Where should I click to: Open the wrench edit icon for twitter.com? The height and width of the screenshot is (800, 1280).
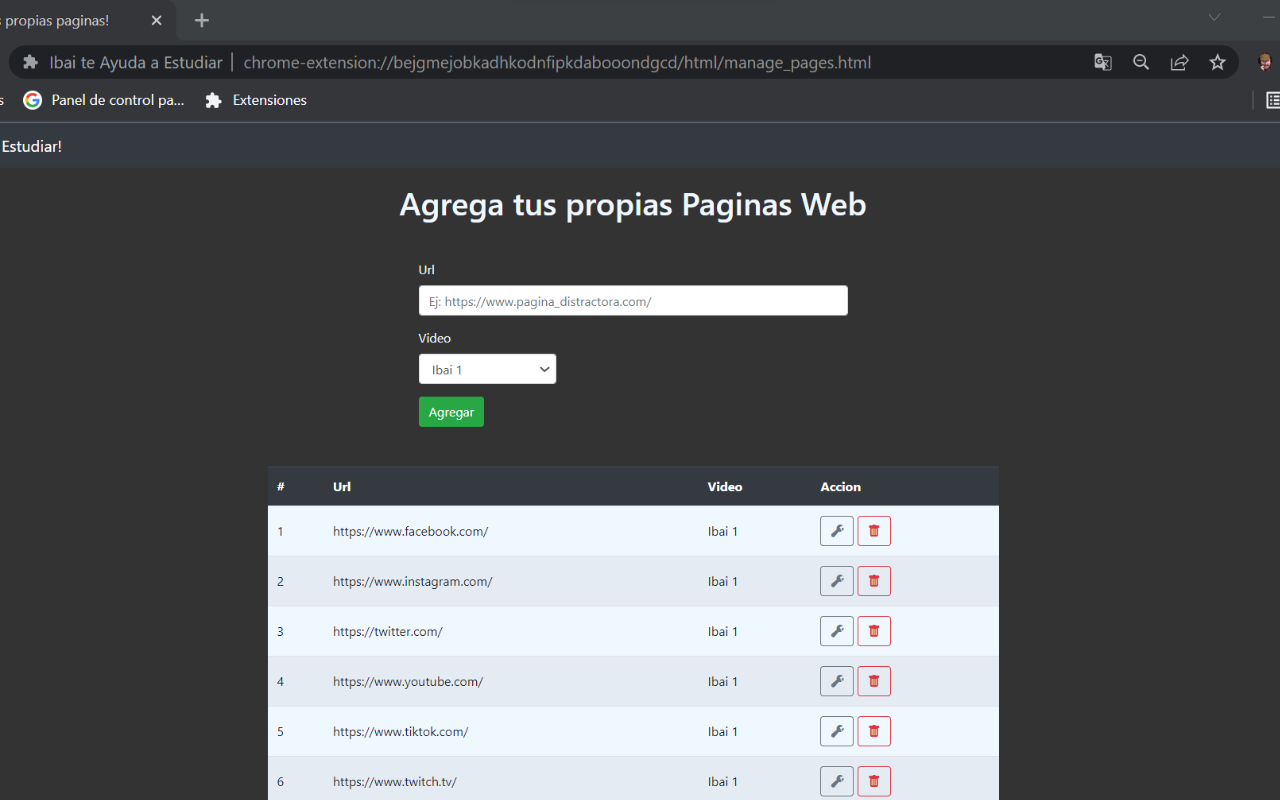(x=837, y=630)
